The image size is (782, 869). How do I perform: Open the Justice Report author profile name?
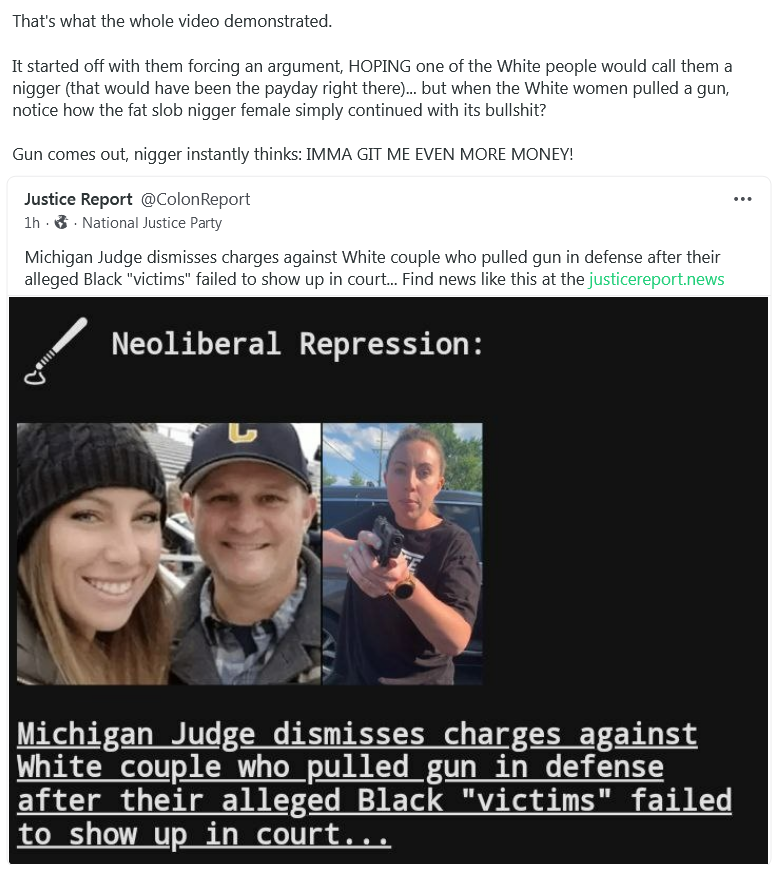pyautogui.click(x=78, y=199)
